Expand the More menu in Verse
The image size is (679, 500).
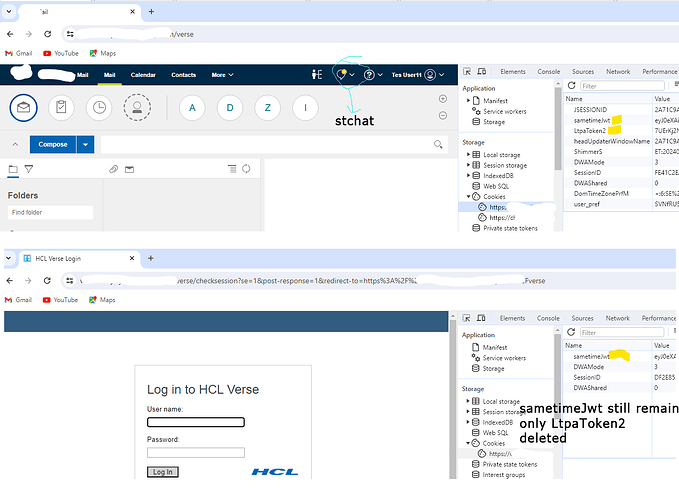click(222, 75)
